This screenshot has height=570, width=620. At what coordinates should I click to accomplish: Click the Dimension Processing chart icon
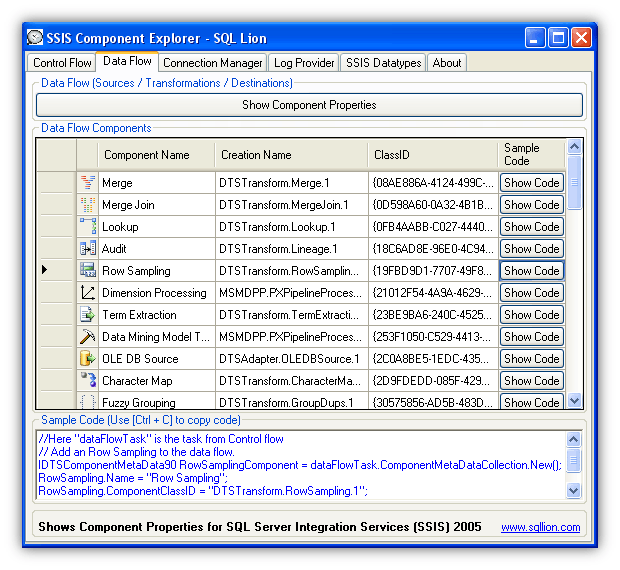pyautogui.click(x=87, y=293)
